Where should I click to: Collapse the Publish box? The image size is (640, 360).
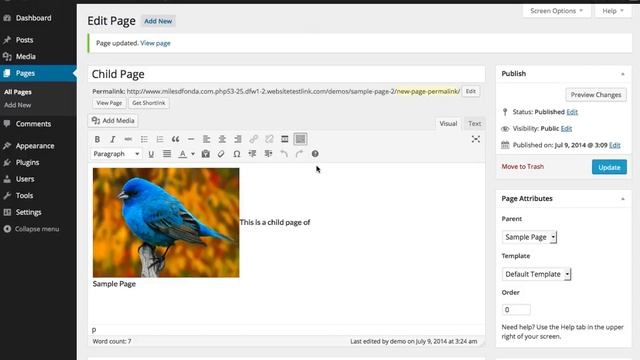pos(622,74)
